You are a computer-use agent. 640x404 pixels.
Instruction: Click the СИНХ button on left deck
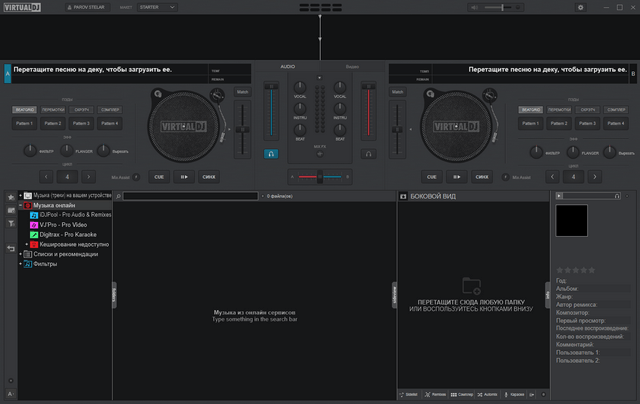click(209, 175)
